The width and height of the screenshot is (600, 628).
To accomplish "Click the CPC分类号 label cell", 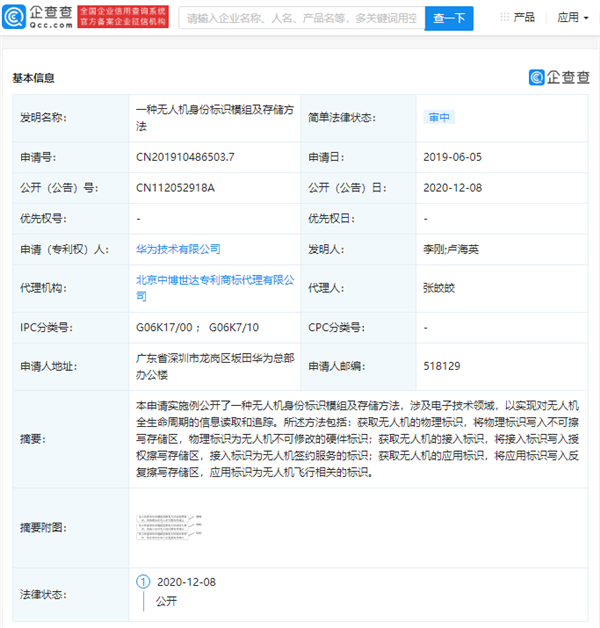I will pos(358,328).
